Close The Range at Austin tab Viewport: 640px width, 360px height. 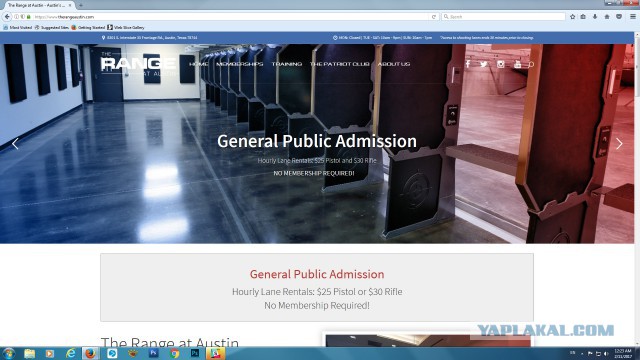pyautogui.click(x=70, y=5)
